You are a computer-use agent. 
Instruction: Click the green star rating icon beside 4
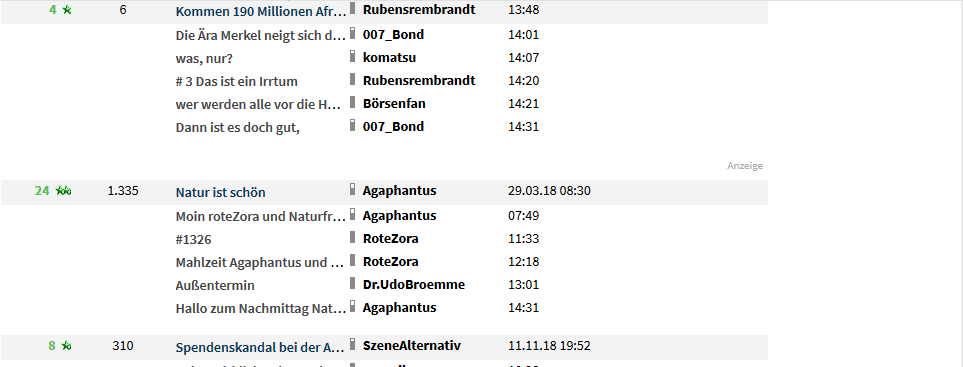(67, 10)
